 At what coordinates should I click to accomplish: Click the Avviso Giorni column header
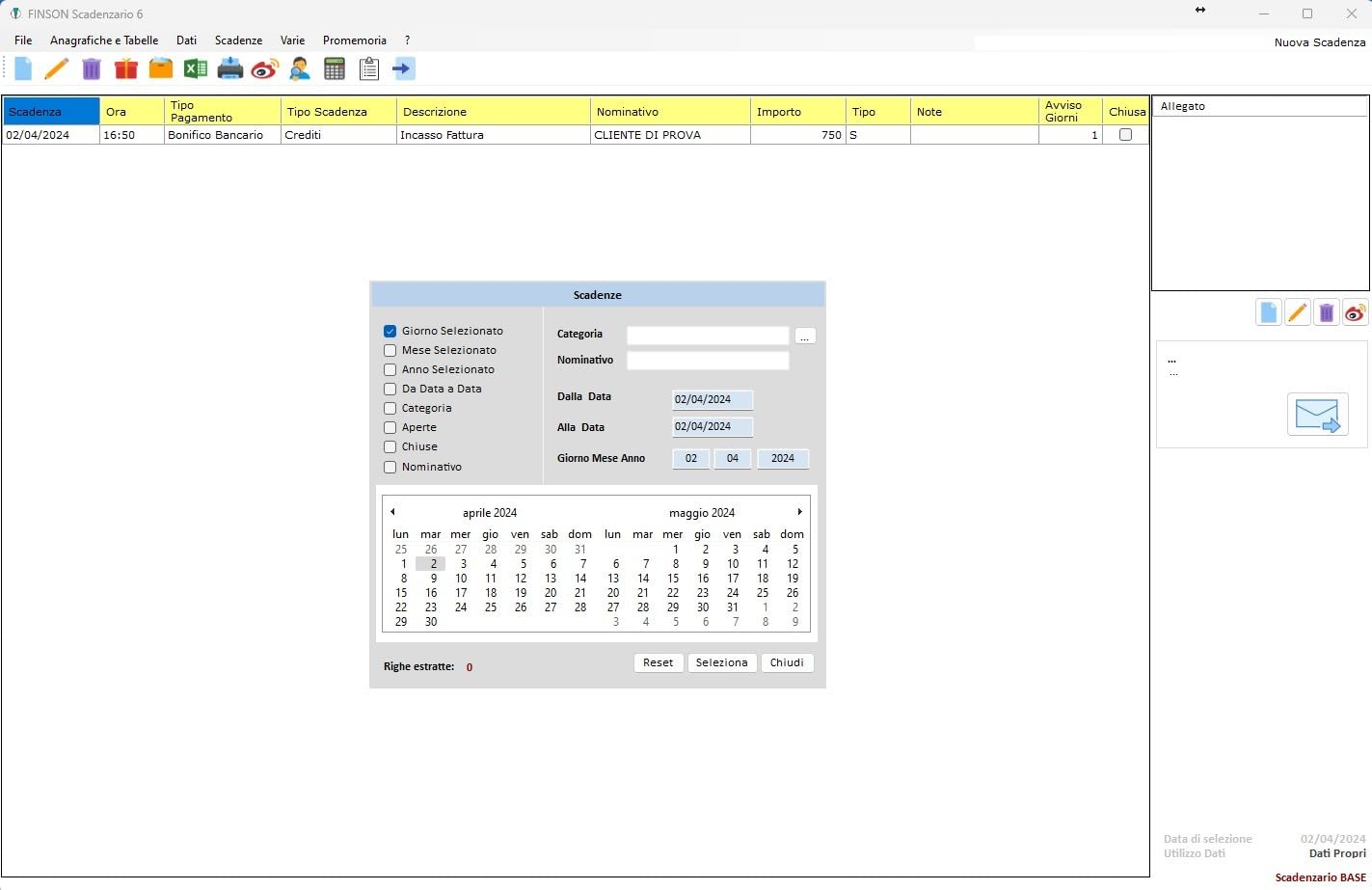(x=1070, y=111)
